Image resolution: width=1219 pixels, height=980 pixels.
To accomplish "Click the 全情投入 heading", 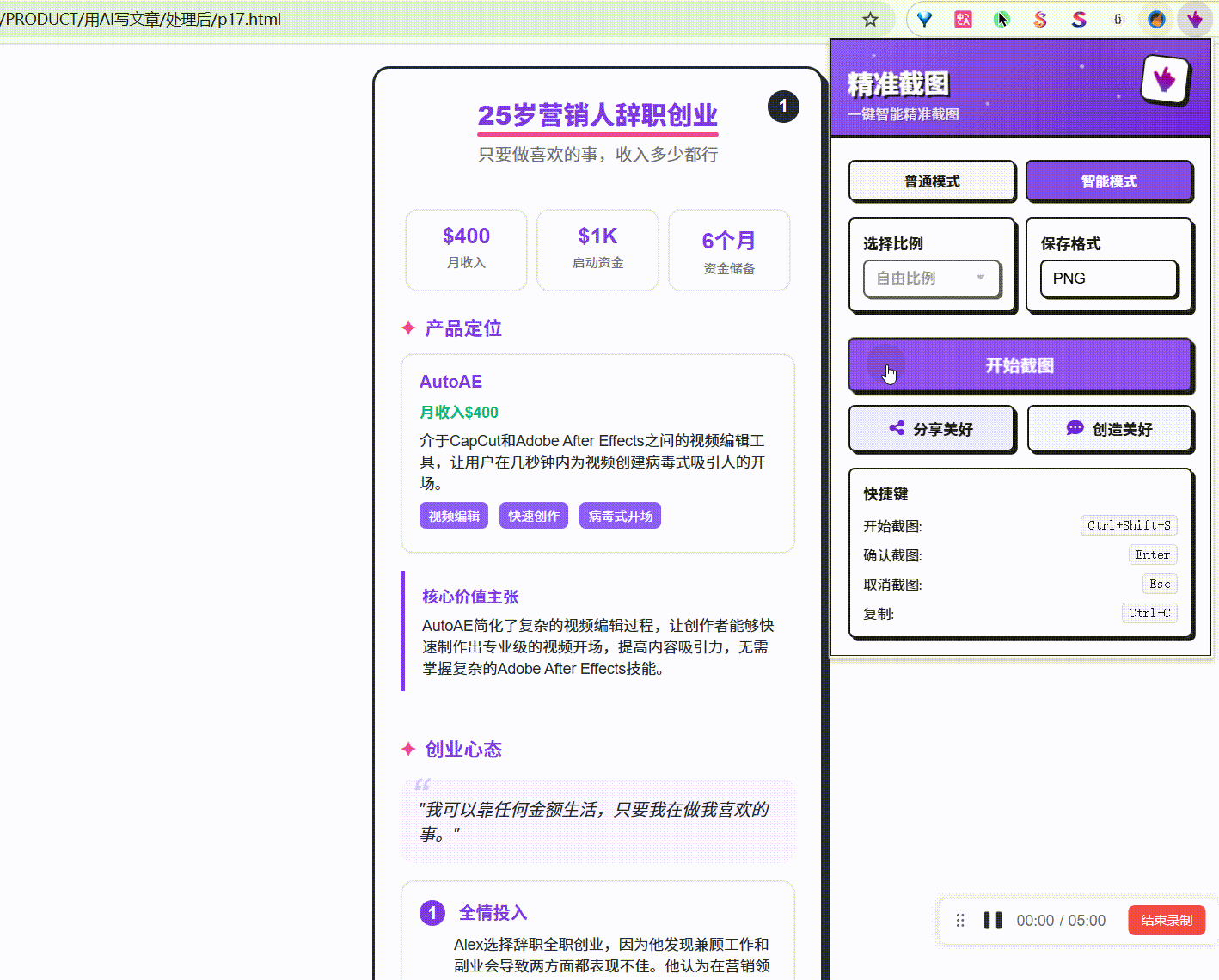I will 493,913.
